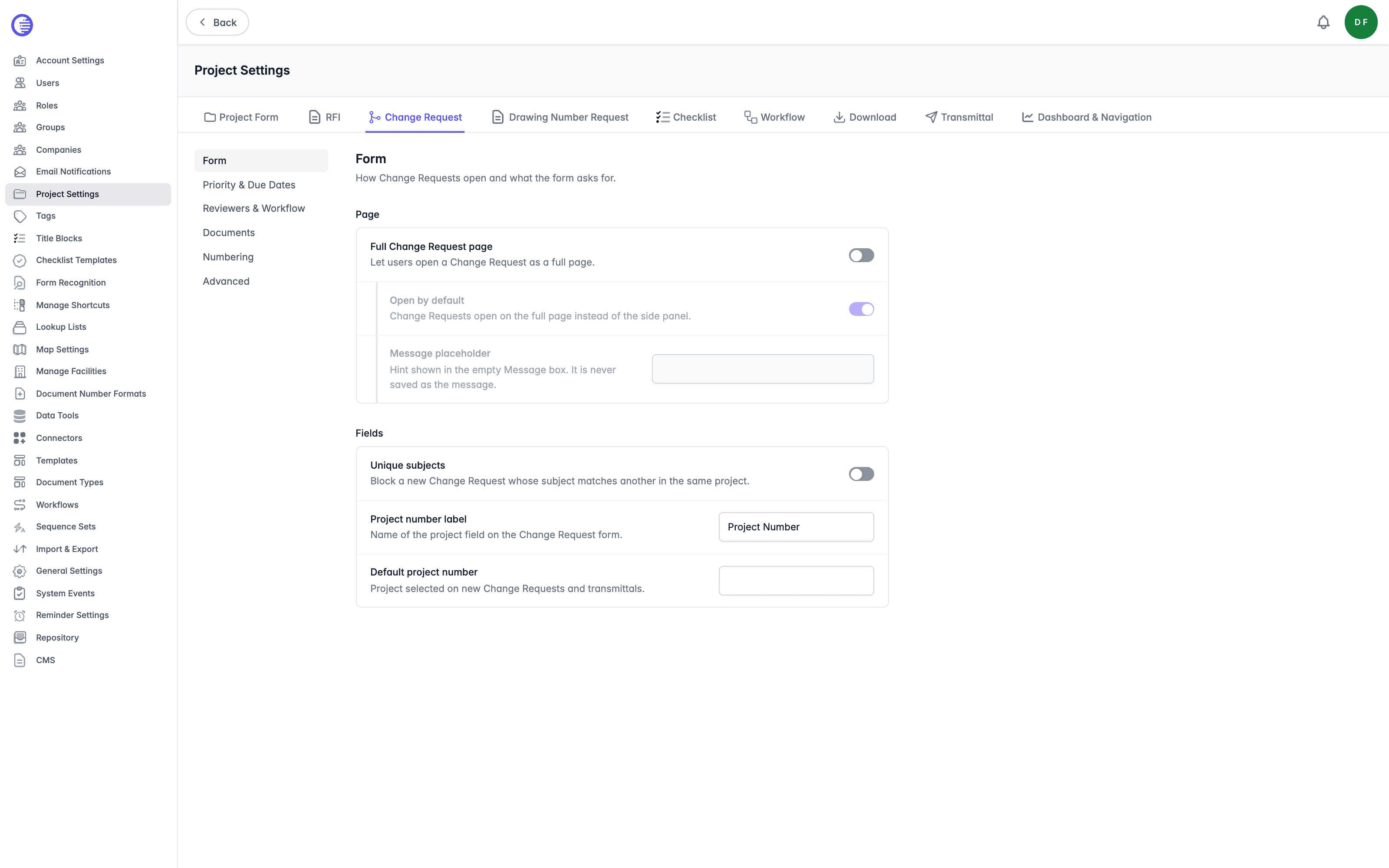Open Reviewers & Workflow section

[261, 208]
